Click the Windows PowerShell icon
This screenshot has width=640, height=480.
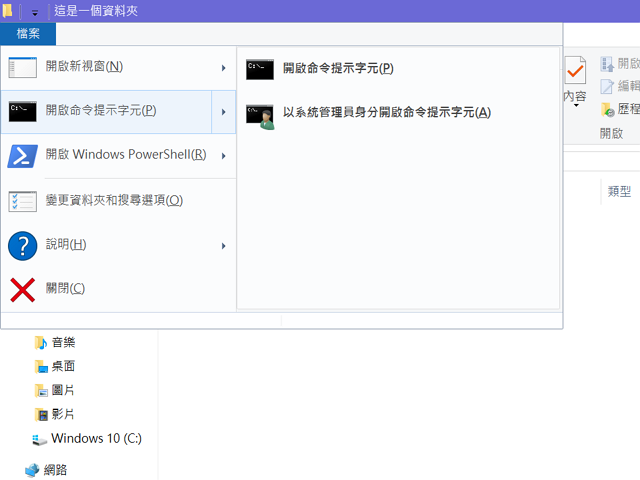[22, 156]
